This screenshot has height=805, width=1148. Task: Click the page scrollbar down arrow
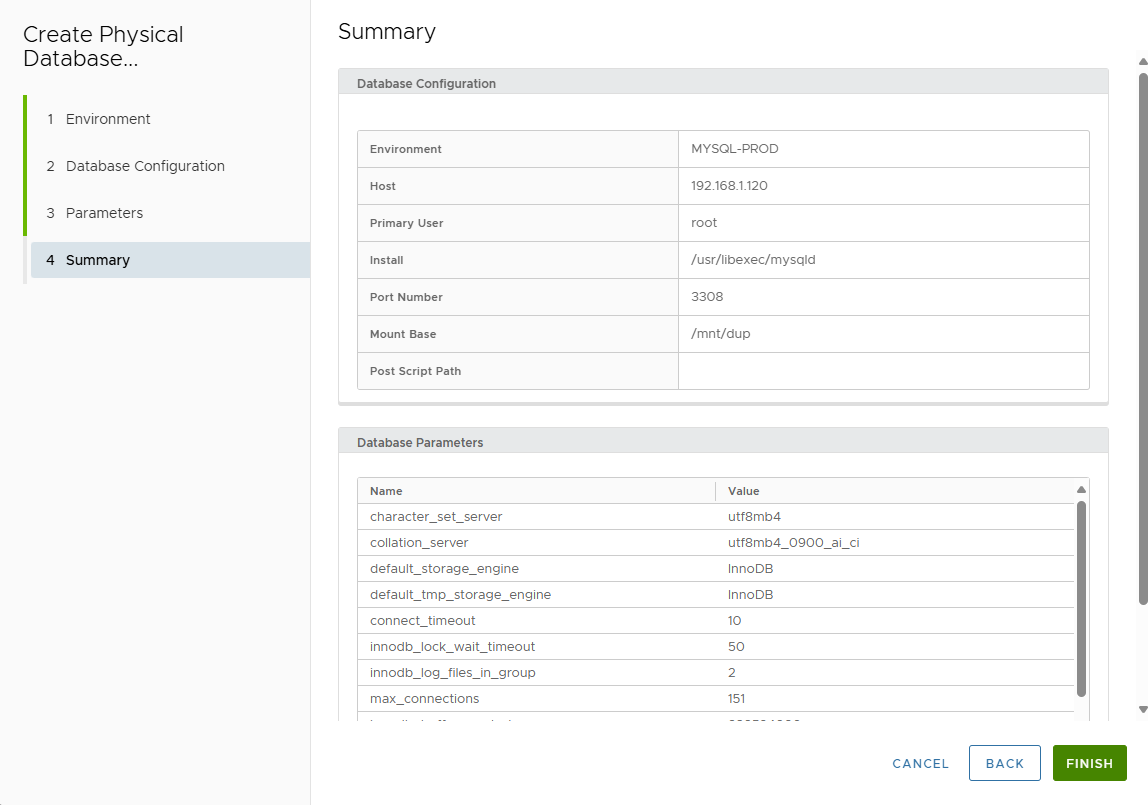coord(1143,709)
